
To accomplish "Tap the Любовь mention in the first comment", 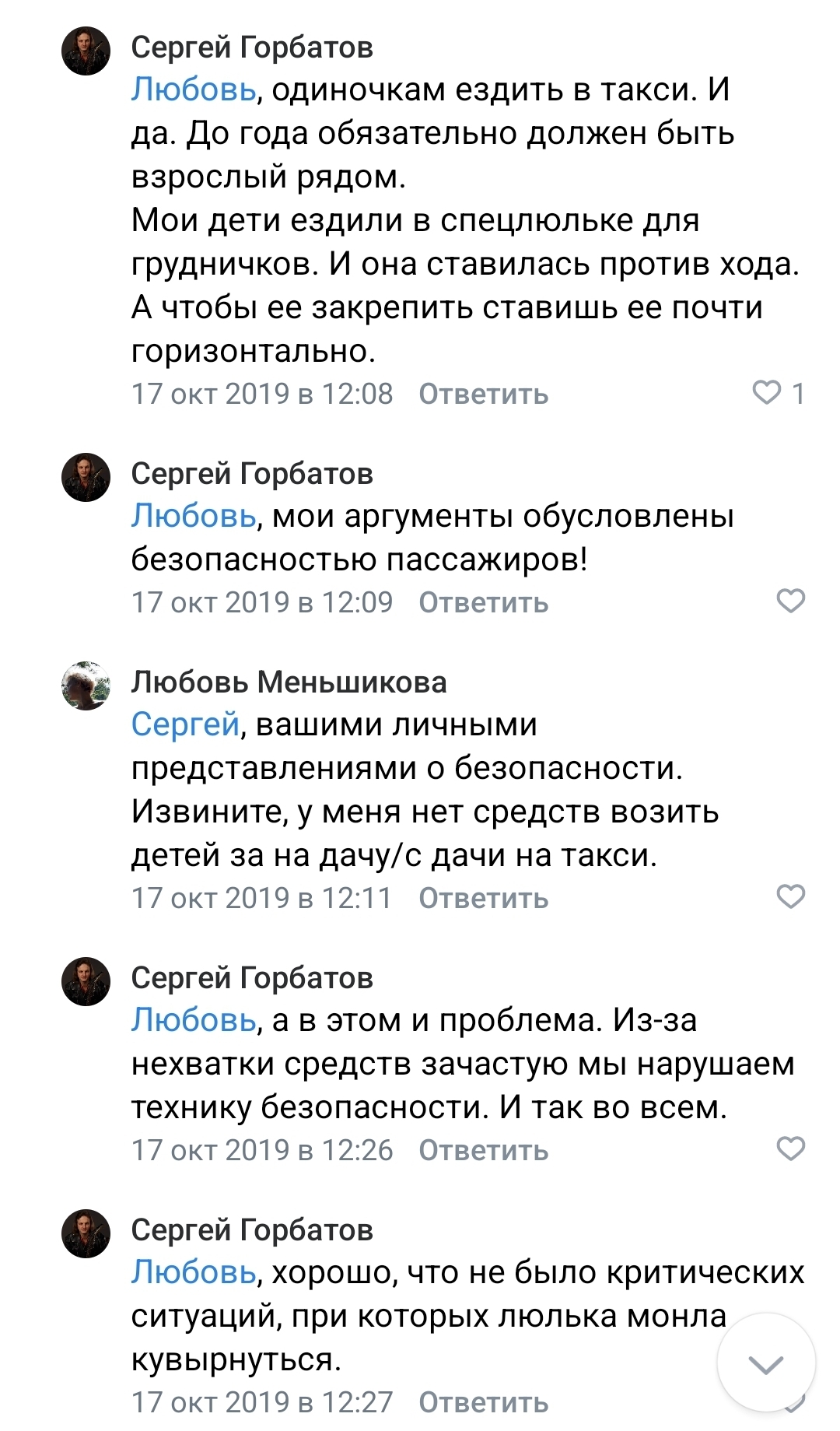I will (193, 89).
